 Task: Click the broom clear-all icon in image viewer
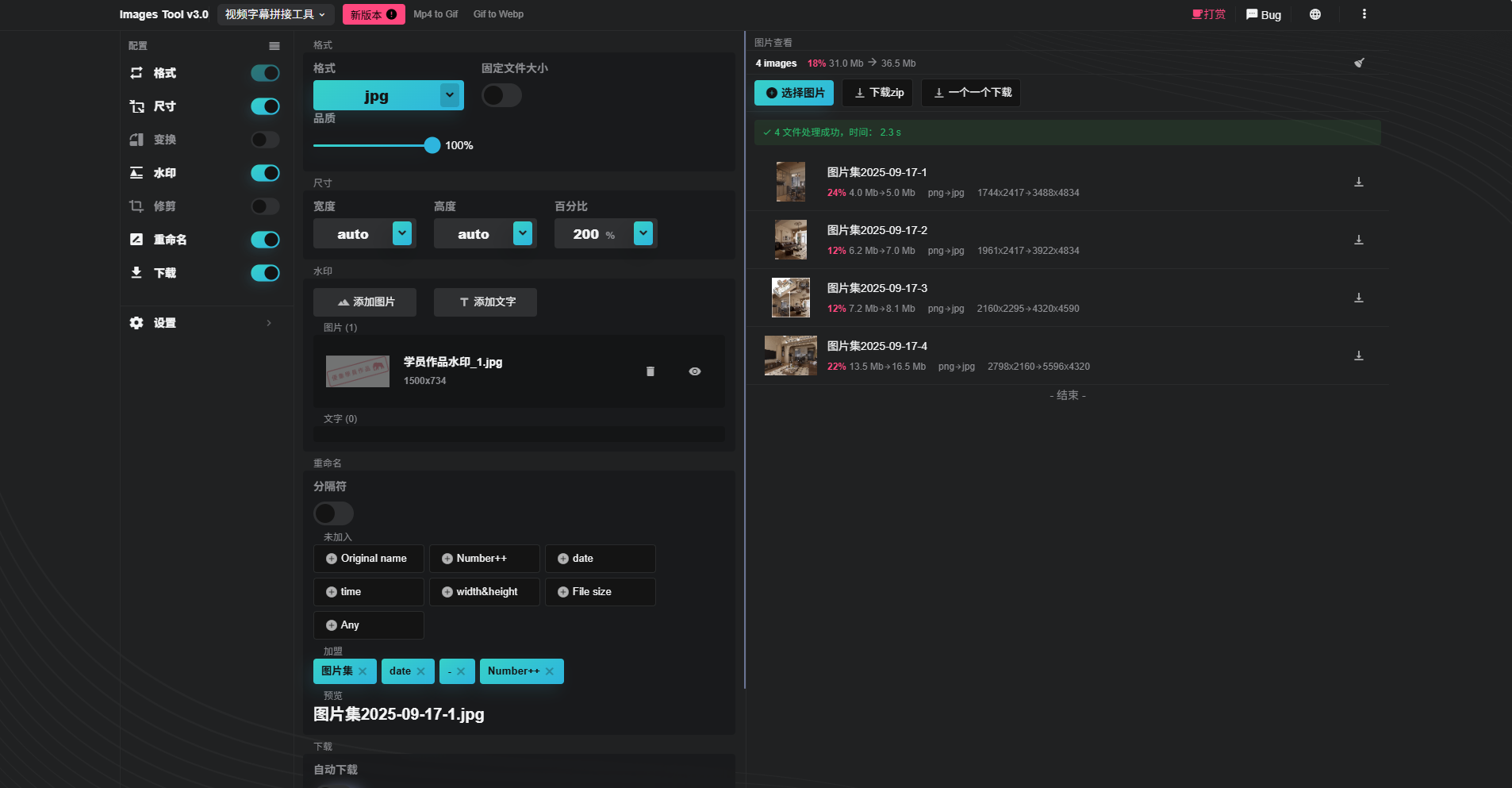coord(1359,63)
